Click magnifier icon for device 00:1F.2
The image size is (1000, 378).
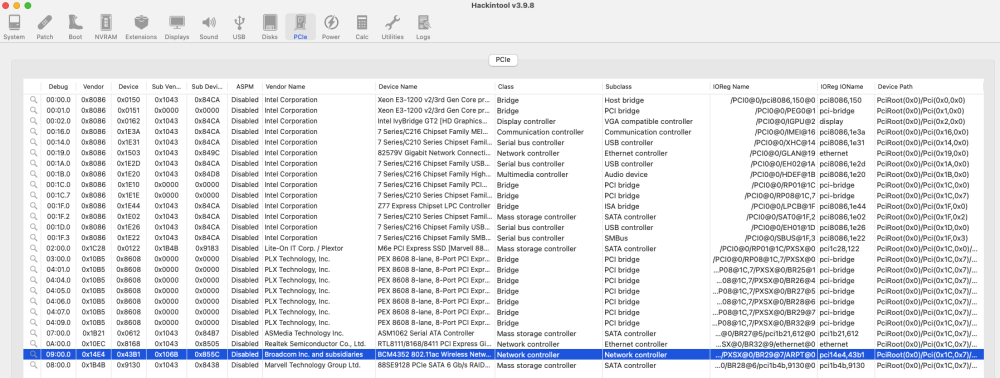33,217
